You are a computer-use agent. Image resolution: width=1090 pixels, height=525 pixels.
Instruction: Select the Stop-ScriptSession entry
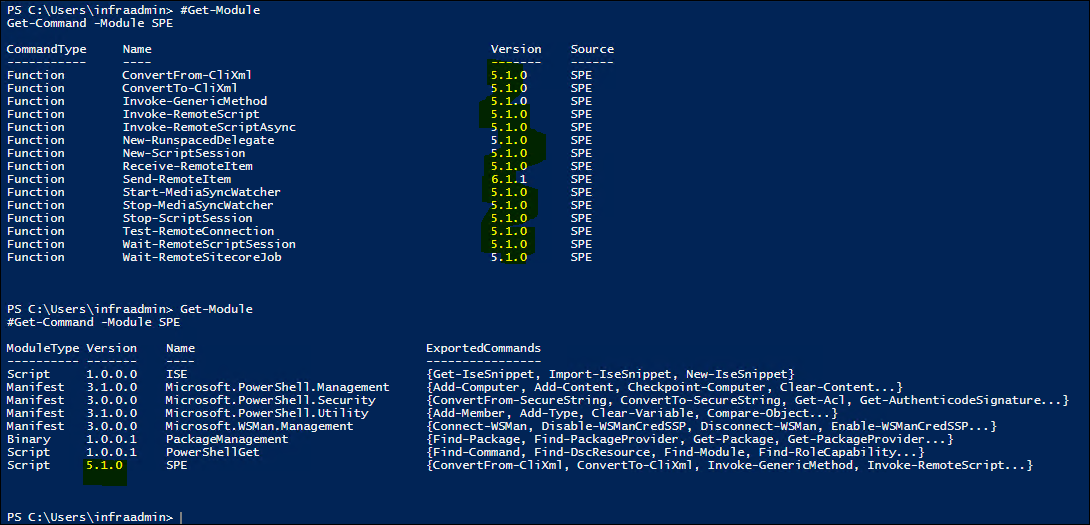click(188, 218)
